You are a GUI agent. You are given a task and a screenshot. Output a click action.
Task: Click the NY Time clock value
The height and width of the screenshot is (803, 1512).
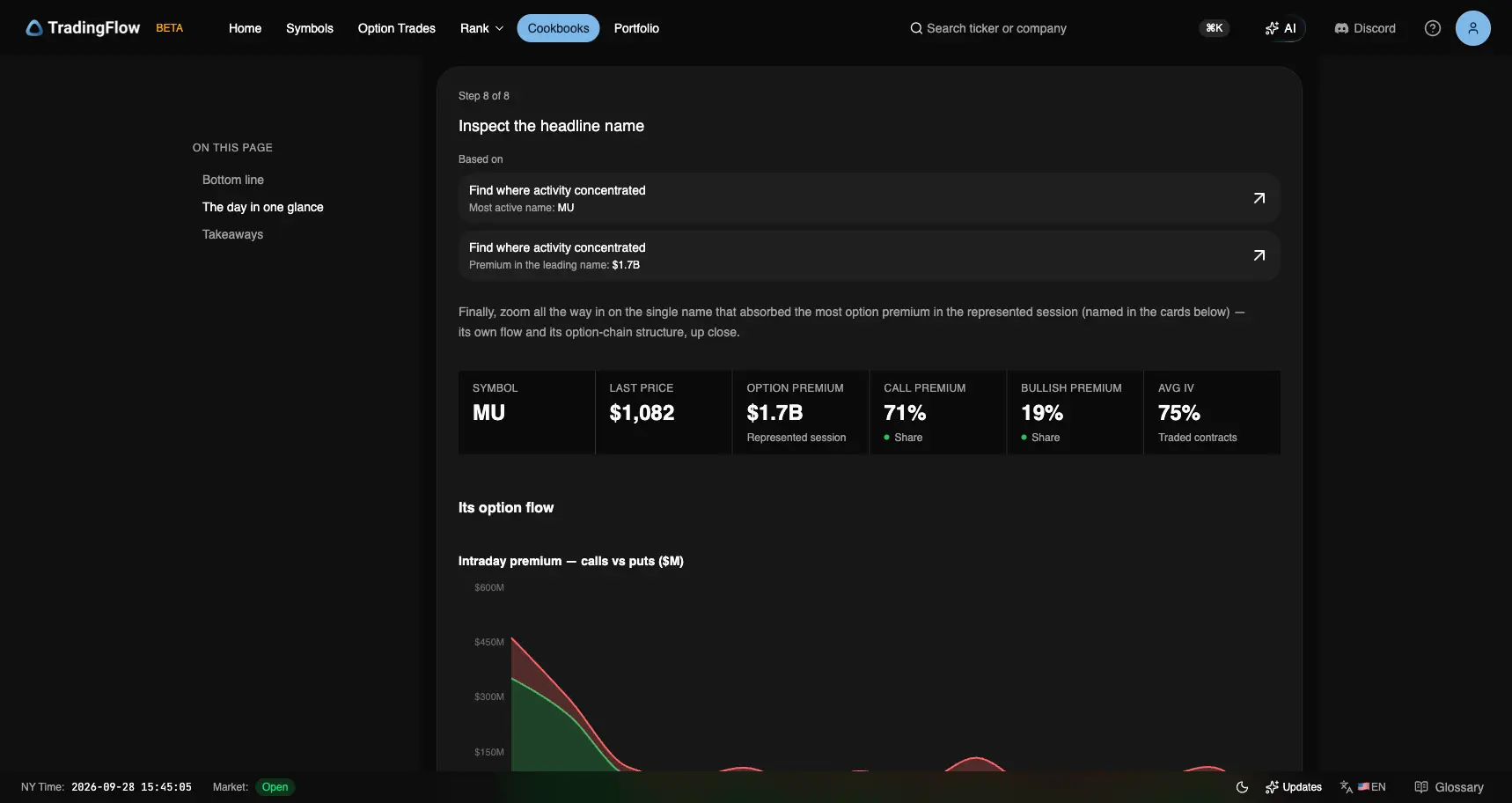131,787
